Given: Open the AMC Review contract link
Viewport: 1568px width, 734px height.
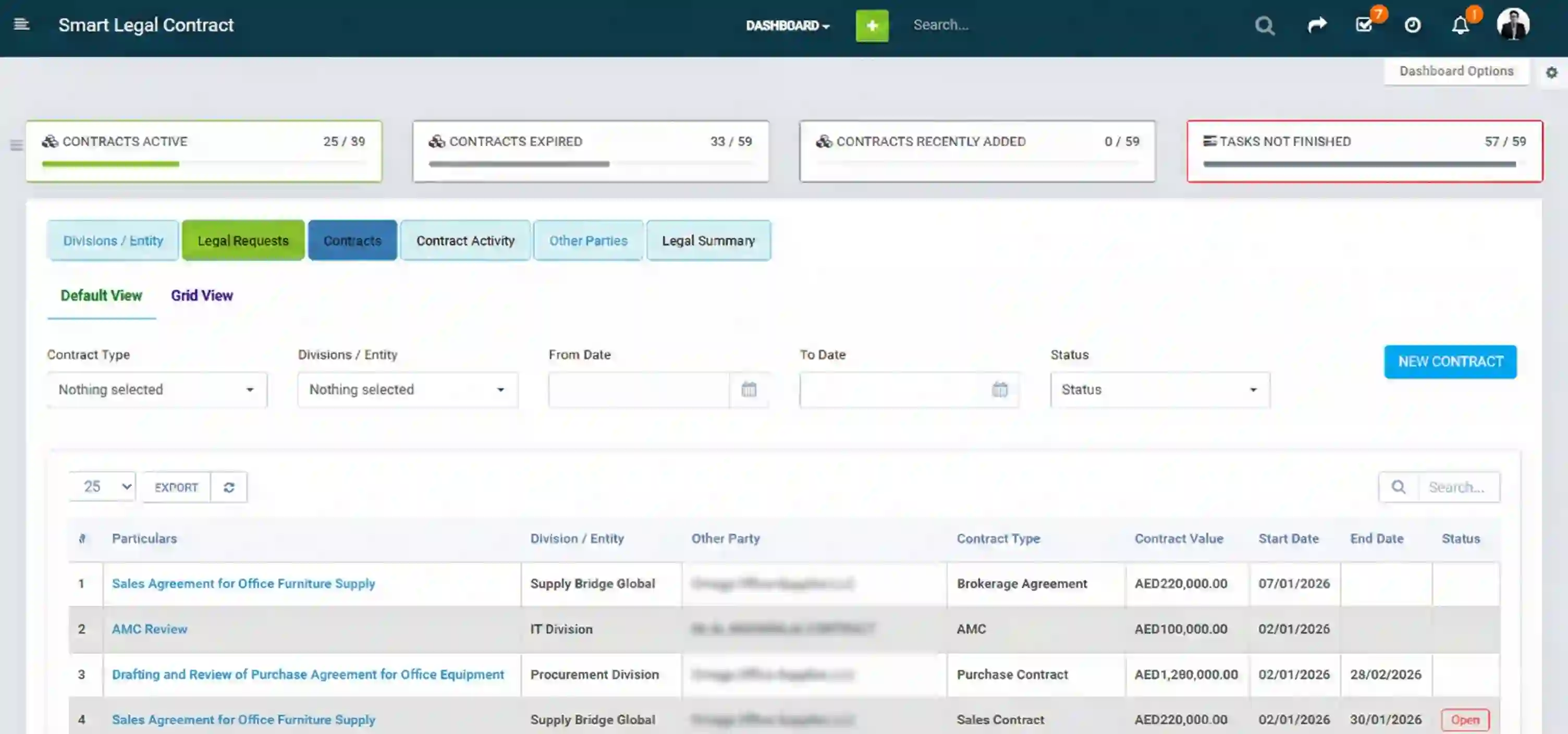Looking at the screenshot, I should pos(149,629).
